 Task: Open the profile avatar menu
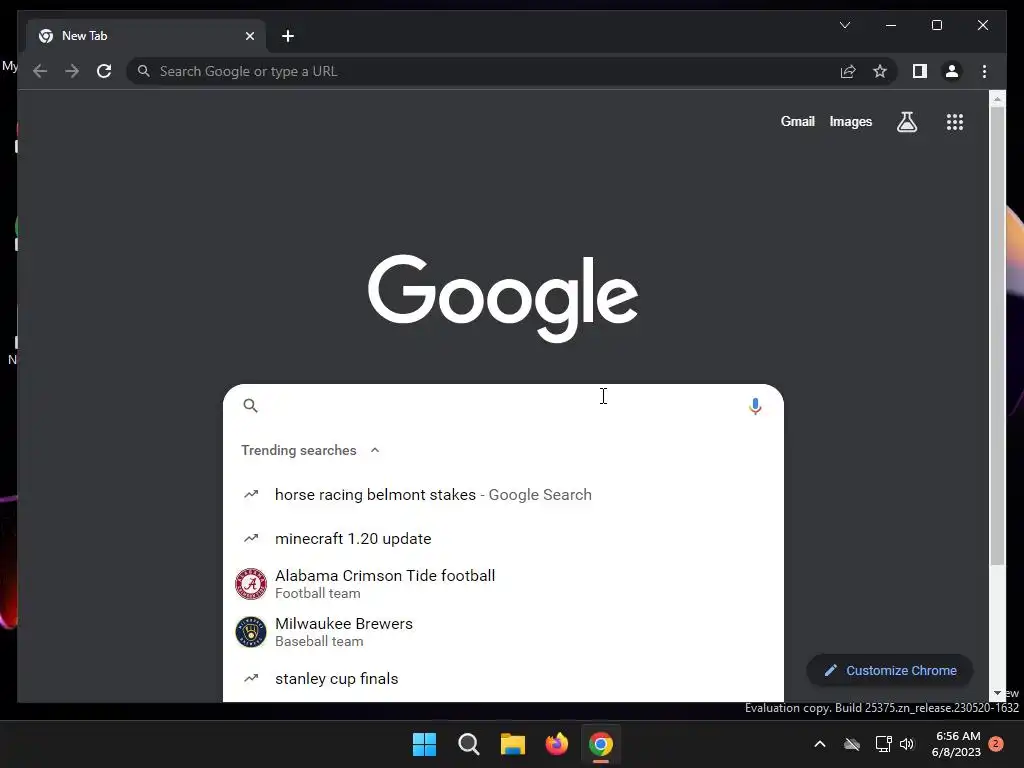pyautogui.click(x=952, y=71)
